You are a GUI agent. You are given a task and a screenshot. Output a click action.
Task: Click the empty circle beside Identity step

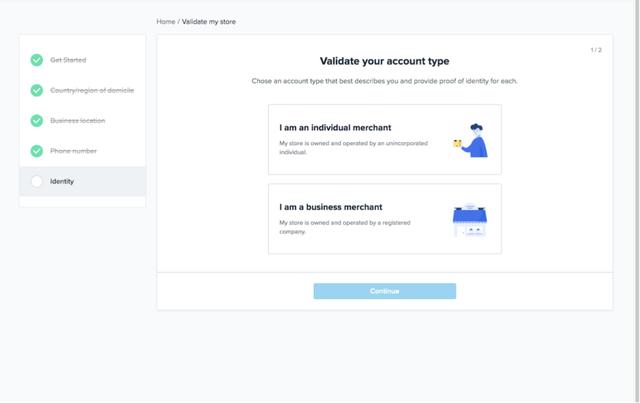coord(37,181)
